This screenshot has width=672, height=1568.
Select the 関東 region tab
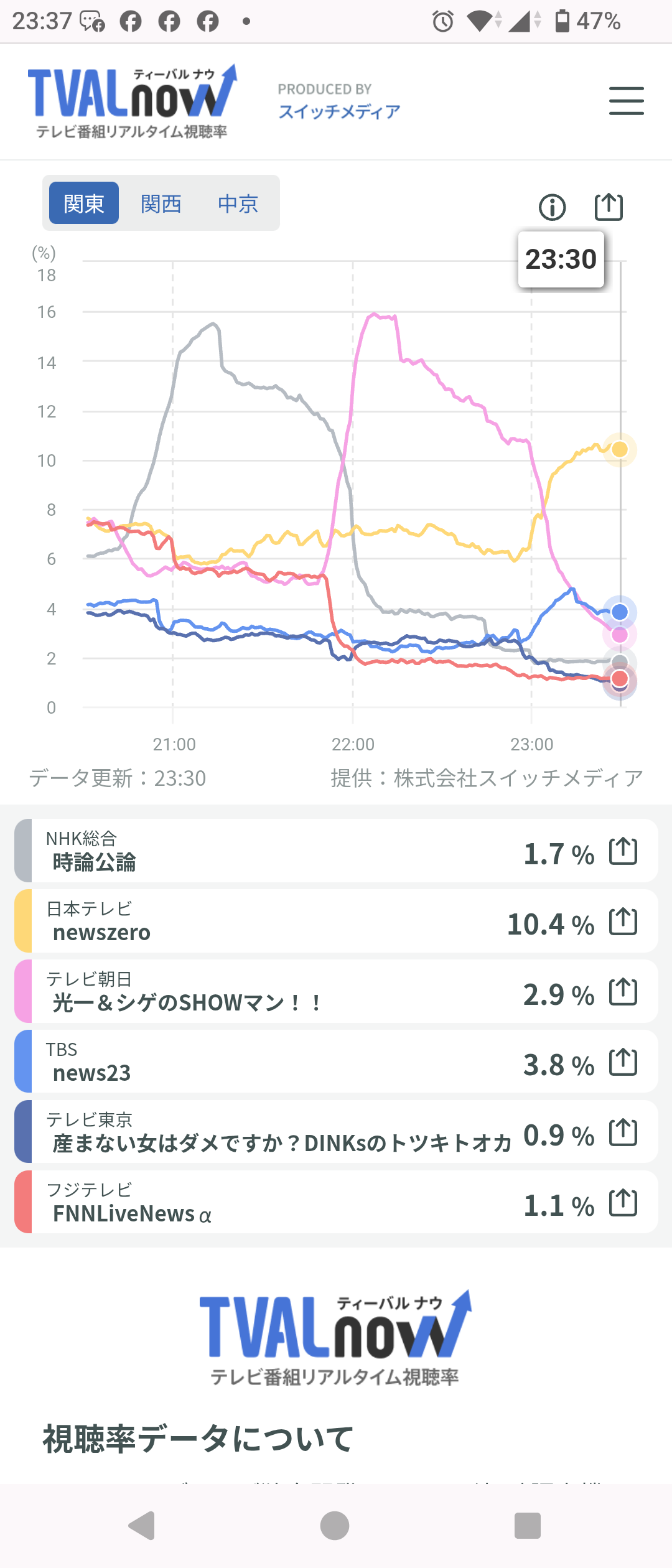(x=84, y=203)
